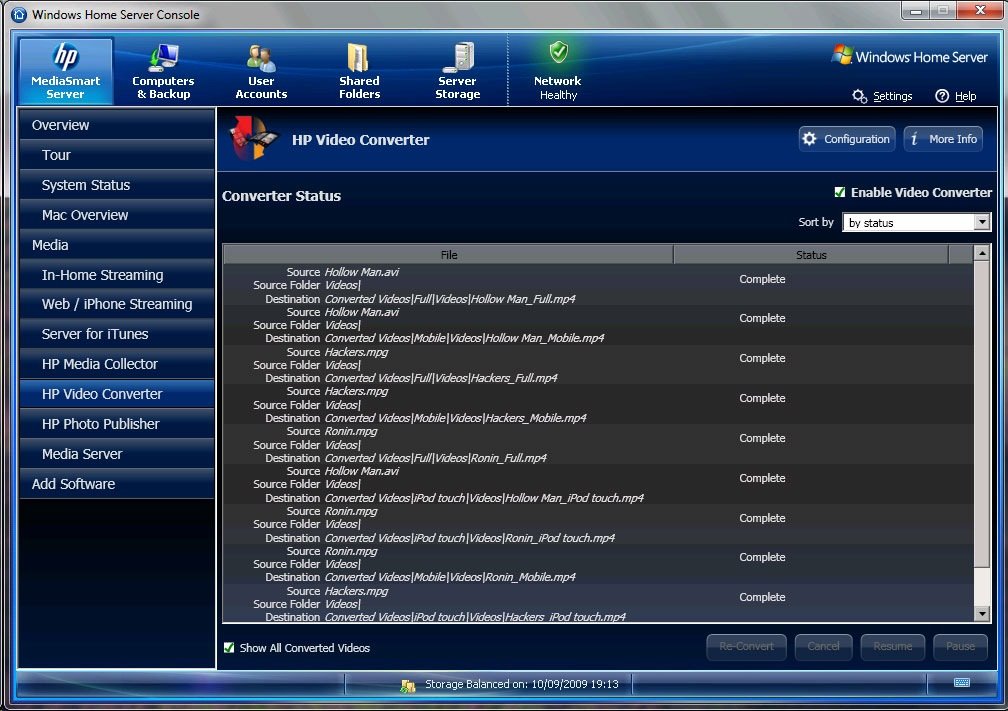This screenshot has width=1008, height=711.
Task: Open the Settings link
Action: coord(892,96)
